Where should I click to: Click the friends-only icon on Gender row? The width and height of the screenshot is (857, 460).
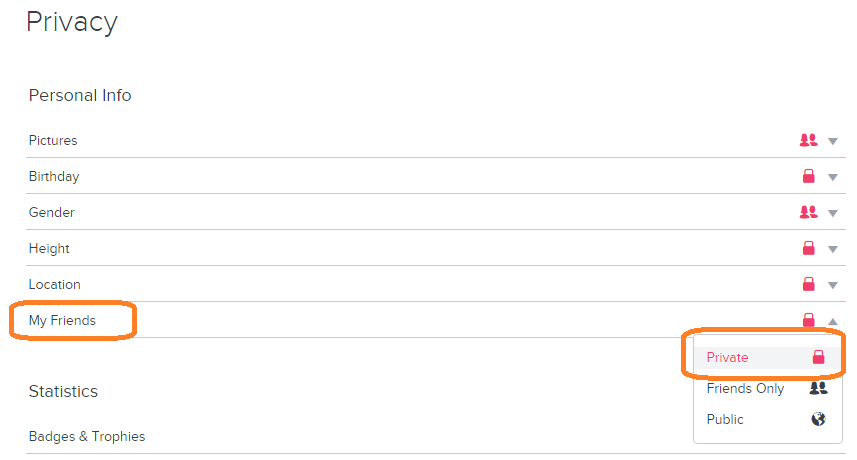[x=808, y=213]
